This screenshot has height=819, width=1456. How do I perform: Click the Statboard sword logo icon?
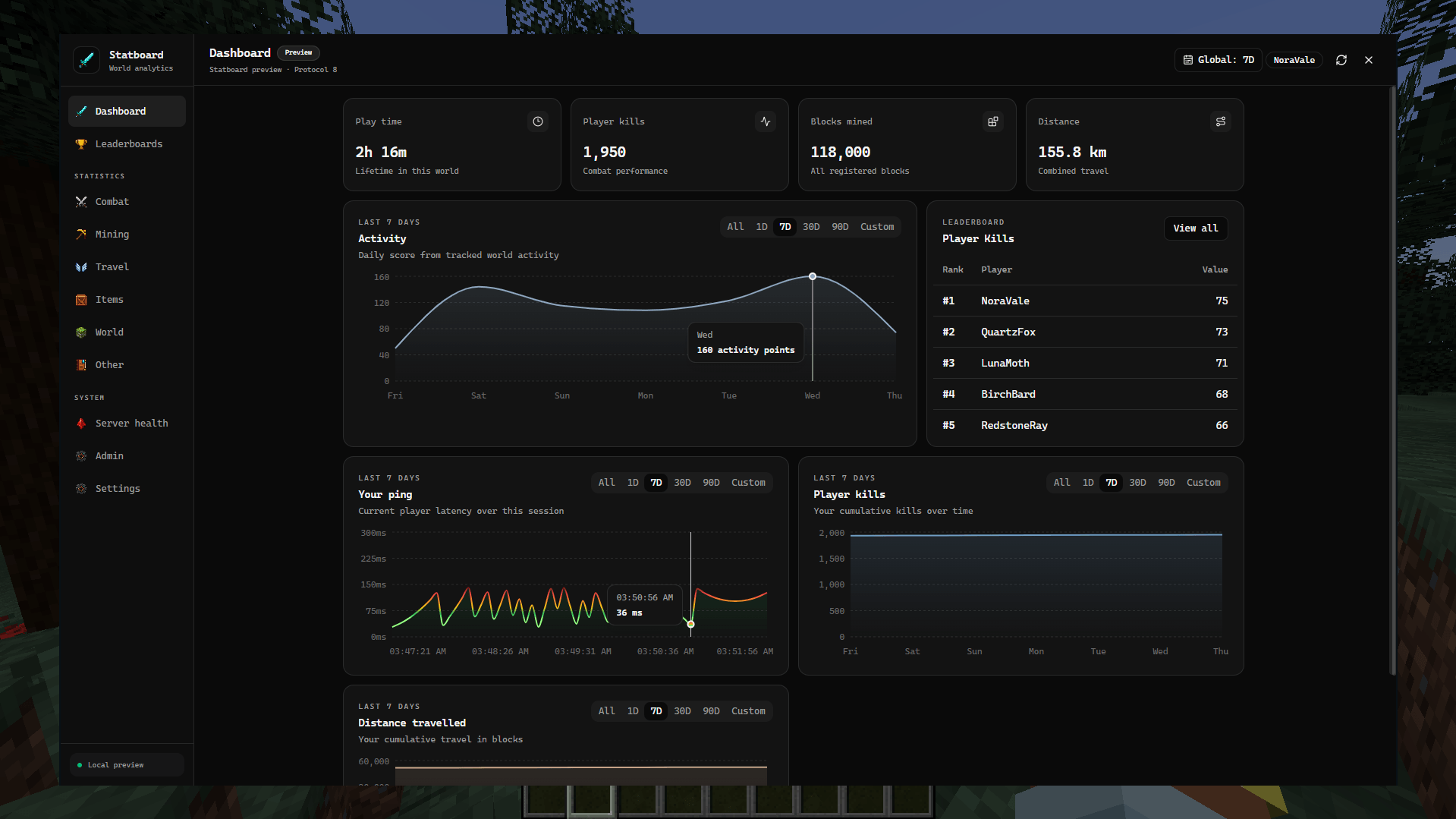(86, 60)
